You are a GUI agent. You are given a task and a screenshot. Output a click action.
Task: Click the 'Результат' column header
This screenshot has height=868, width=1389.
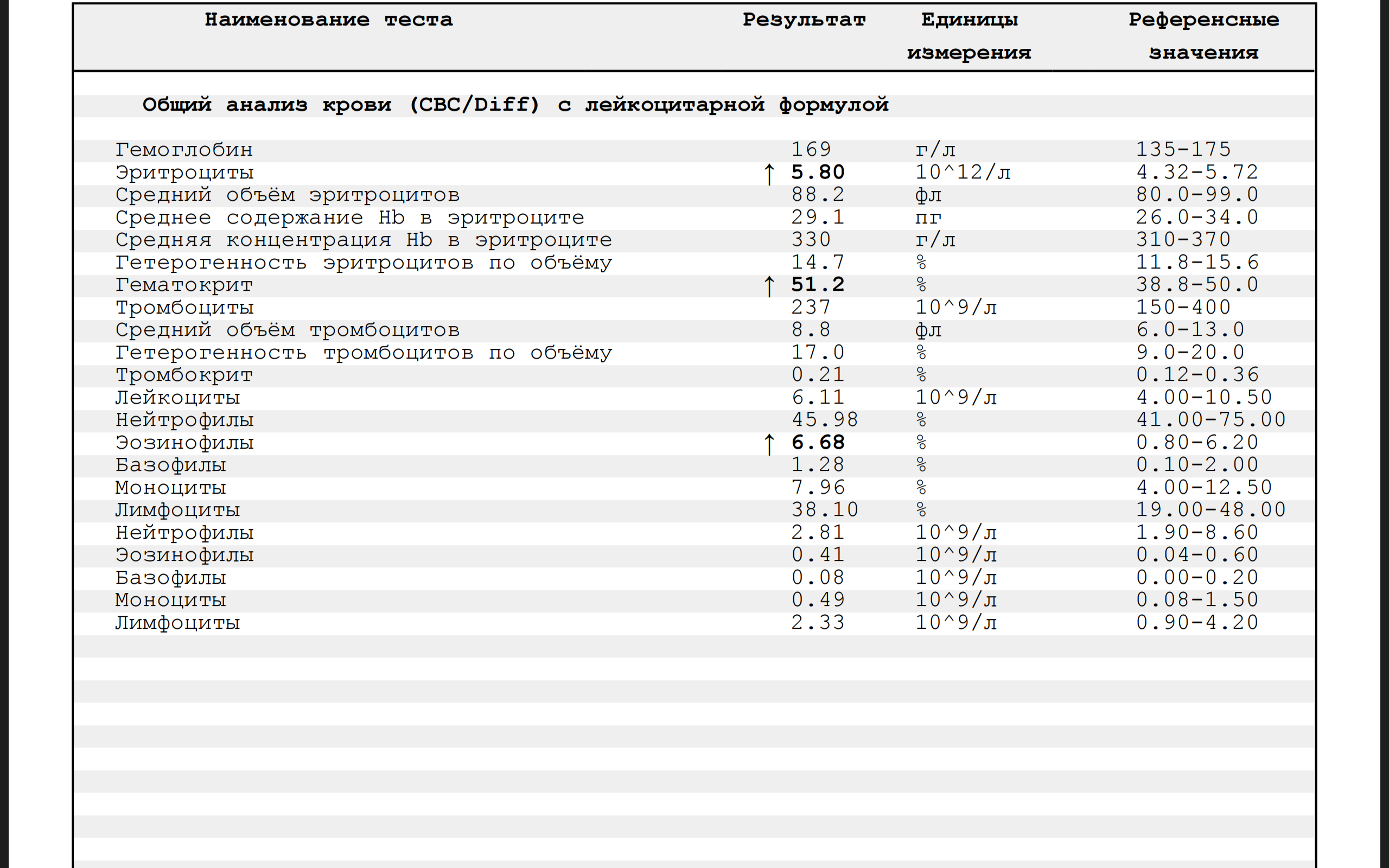pyautogui.click(x=804, y=20)
